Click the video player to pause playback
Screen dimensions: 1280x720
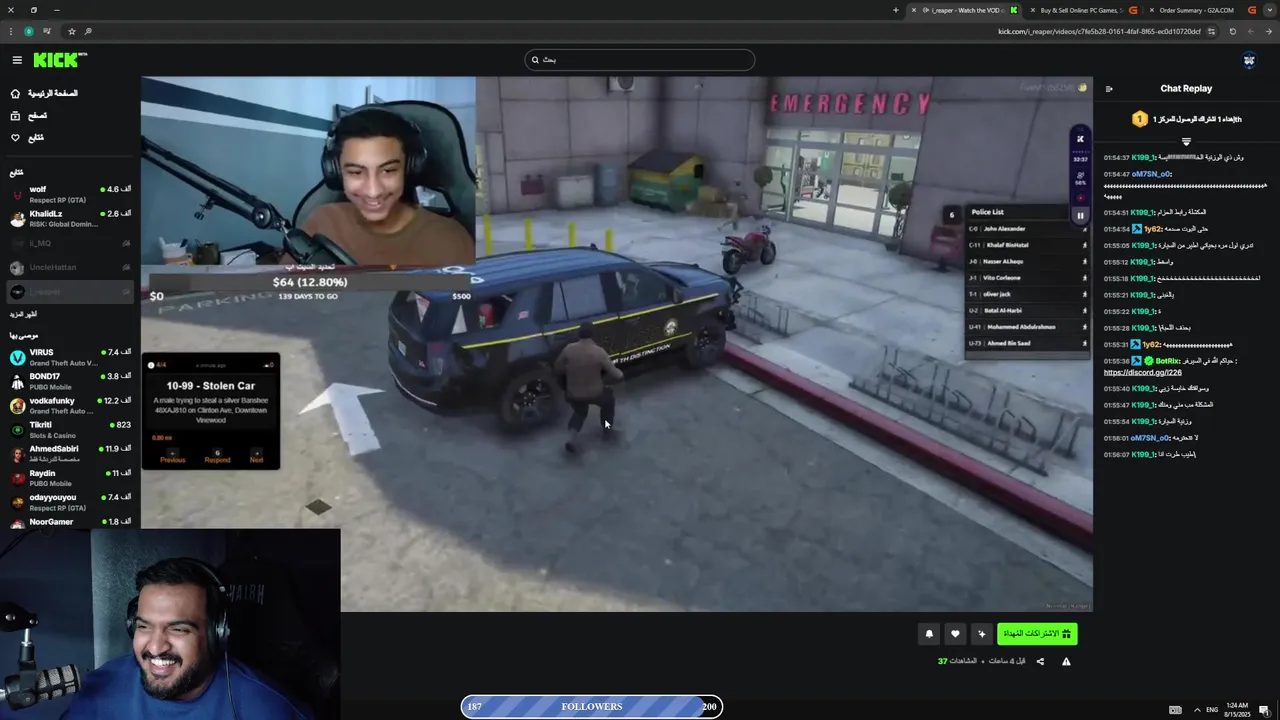pyautogui.click(x=616, y=344)
